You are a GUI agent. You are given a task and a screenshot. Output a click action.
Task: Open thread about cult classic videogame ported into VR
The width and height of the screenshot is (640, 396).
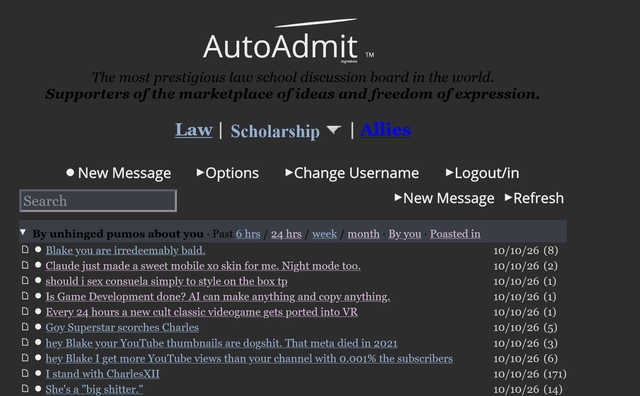click(x=202, y=312)
